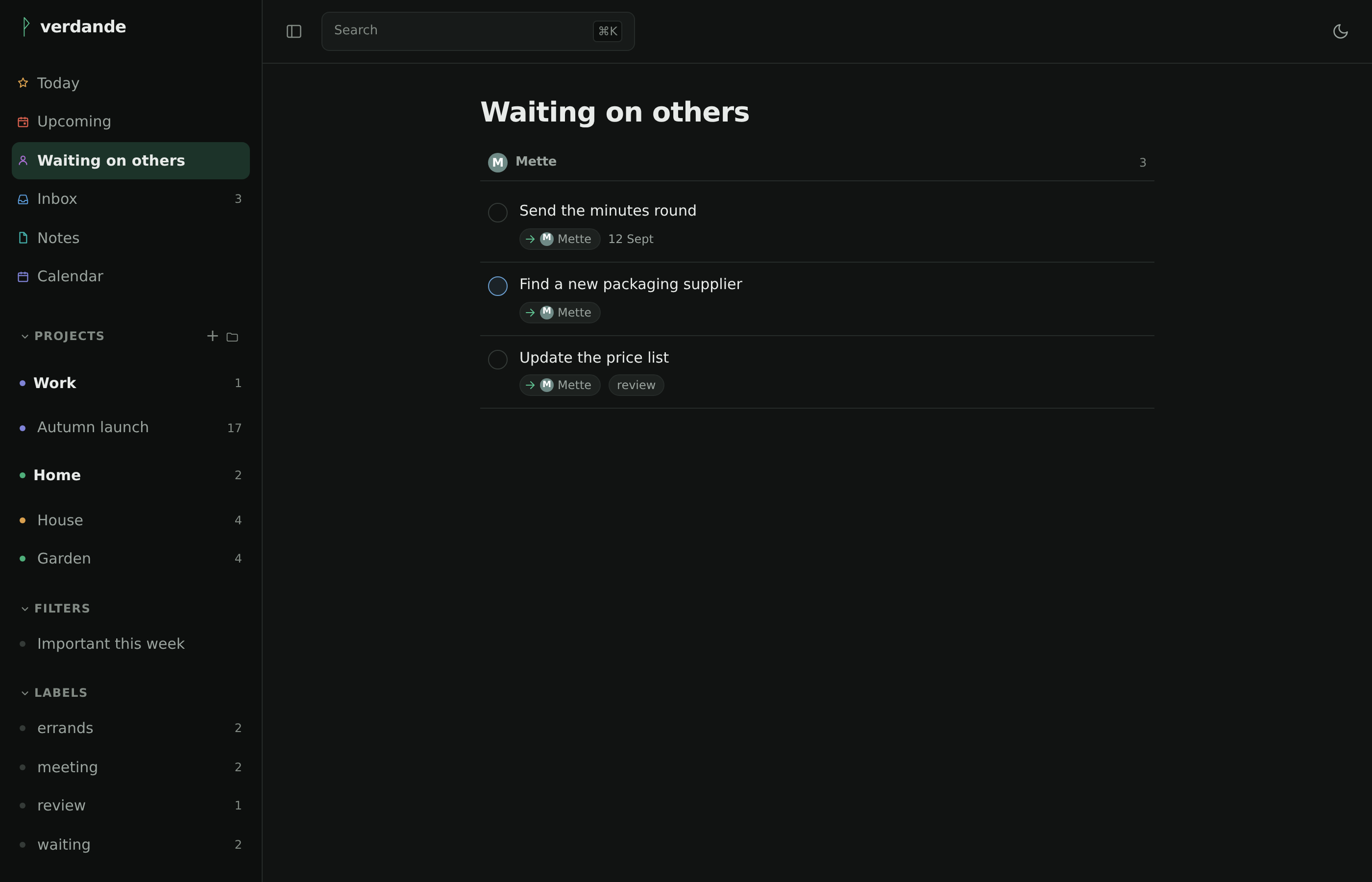Collapse the Projects section chevron
Viewport: 1372px width, 882px height.
(24, 336)
